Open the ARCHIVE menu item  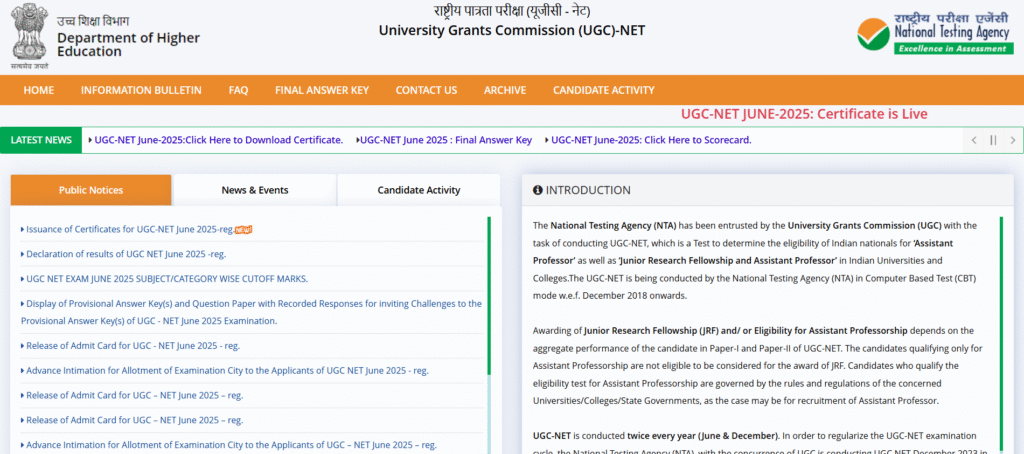[x=505, y=90]
